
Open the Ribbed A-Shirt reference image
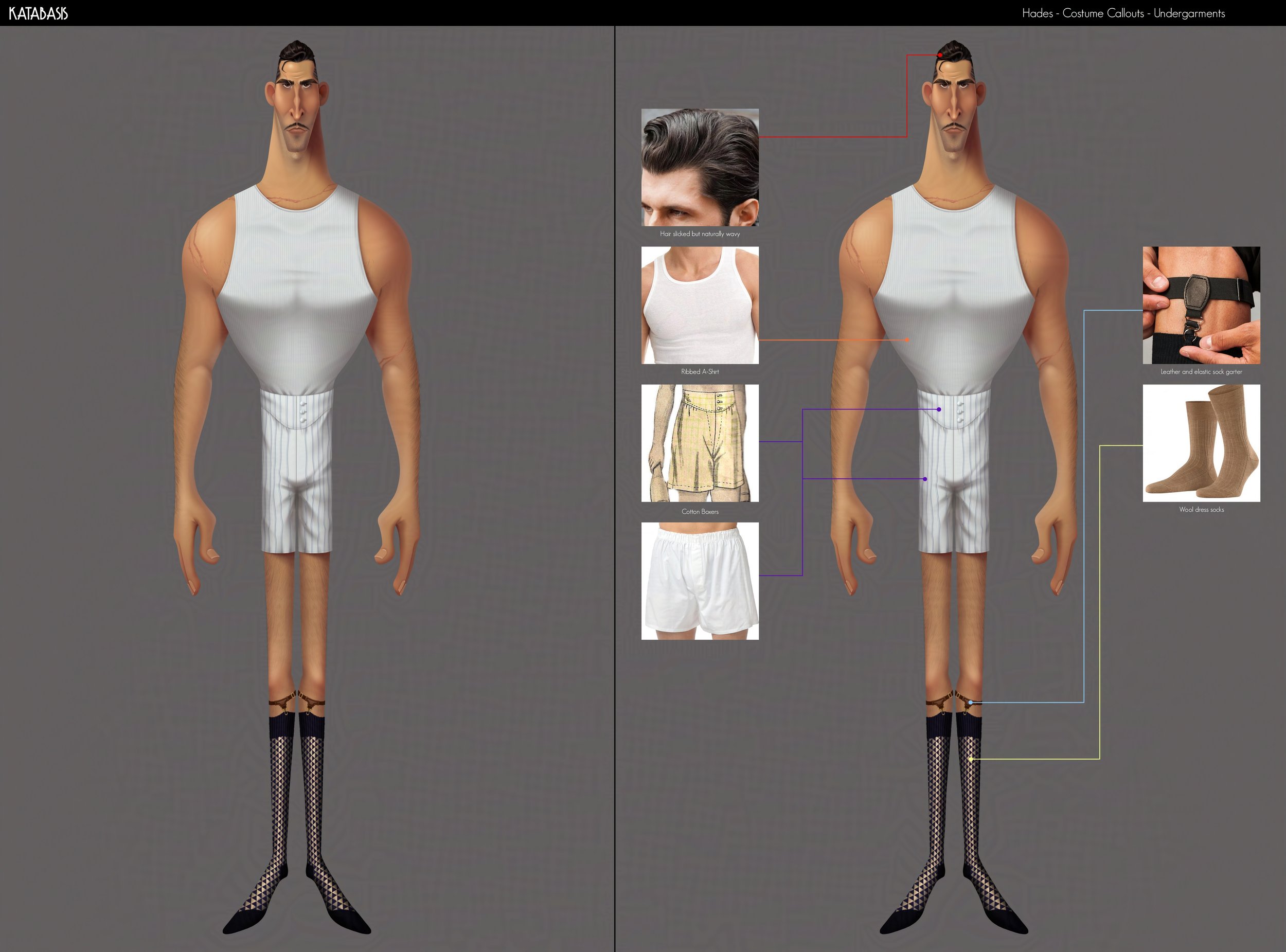pos(700,306)
